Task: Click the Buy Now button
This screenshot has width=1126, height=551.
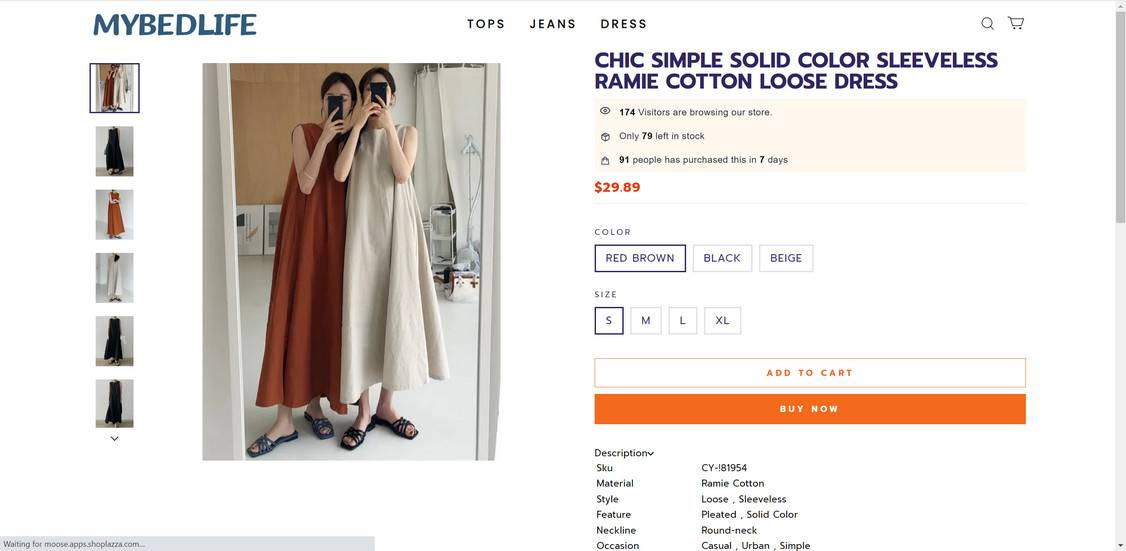Action: click(x=810, y=409)
